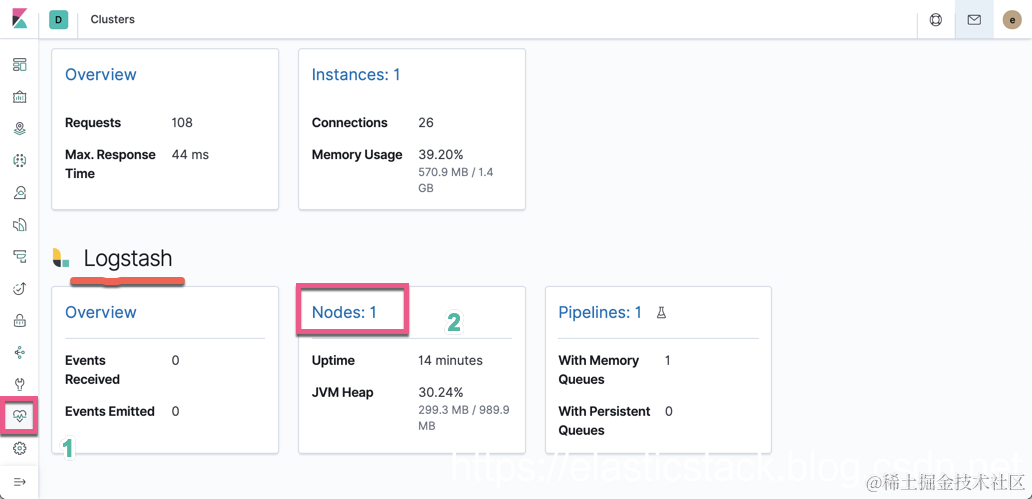Open the Dashboard app in sidebar
1032x499 pixels.
tap(20, 65)
